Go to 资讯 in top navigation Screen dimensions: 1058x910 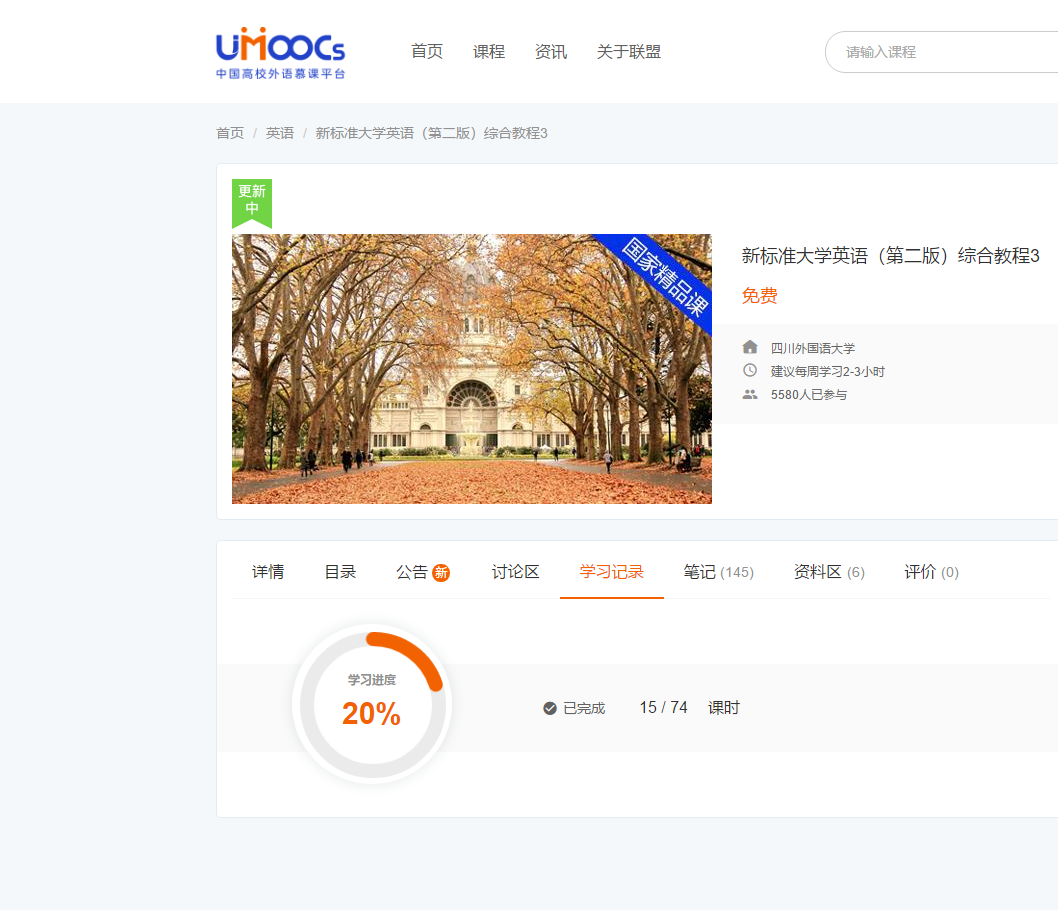[x=551, y=52]
